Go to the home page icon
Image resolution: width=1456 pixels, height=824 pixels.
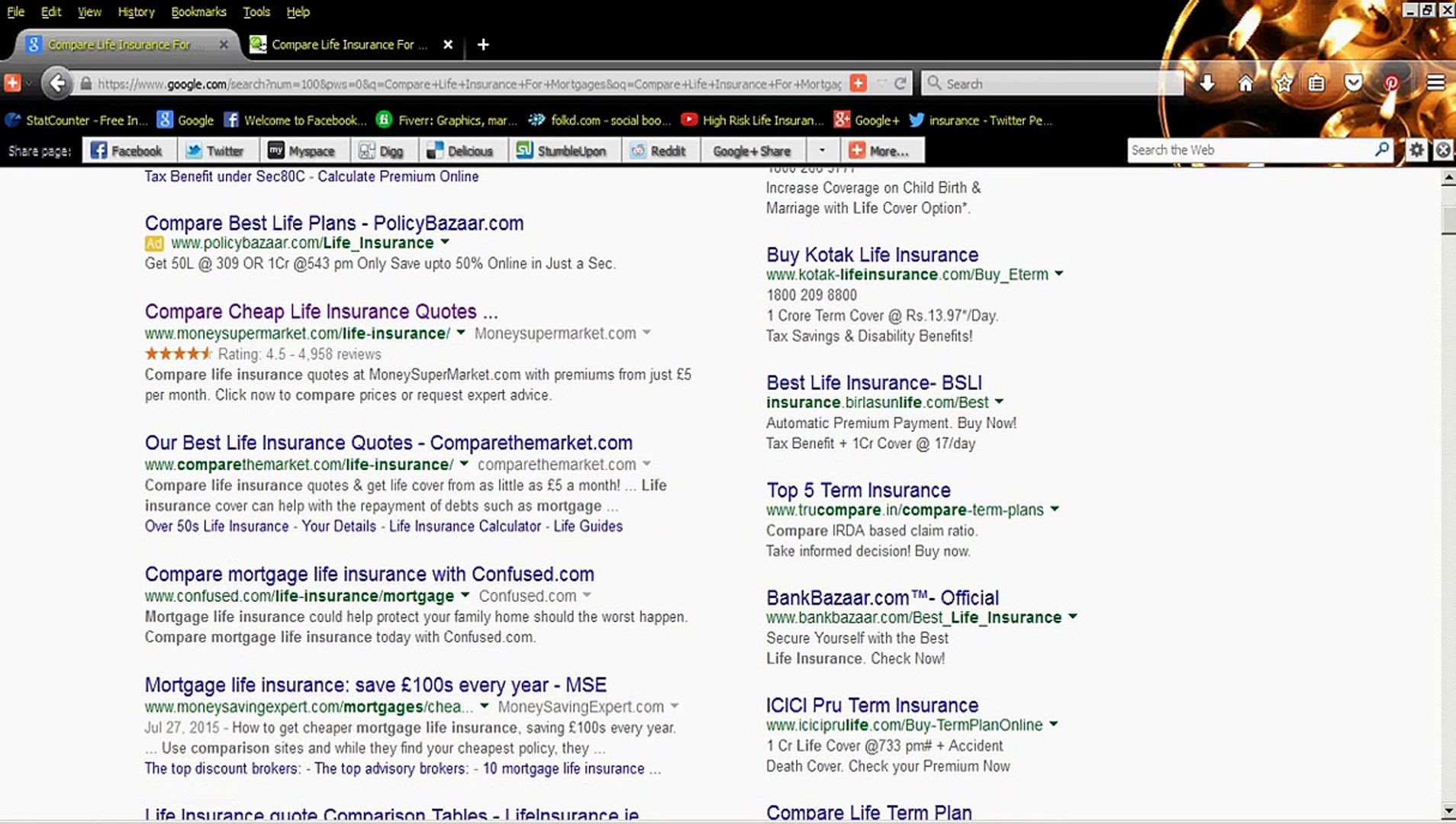pyautogui.click(x=1245, y=83)
